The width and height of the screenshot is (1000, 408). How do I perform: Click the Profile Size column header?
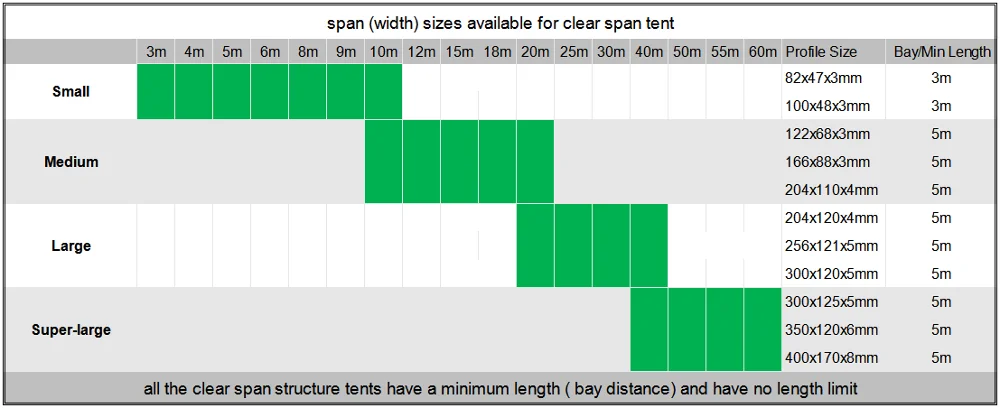pos(820,52)
